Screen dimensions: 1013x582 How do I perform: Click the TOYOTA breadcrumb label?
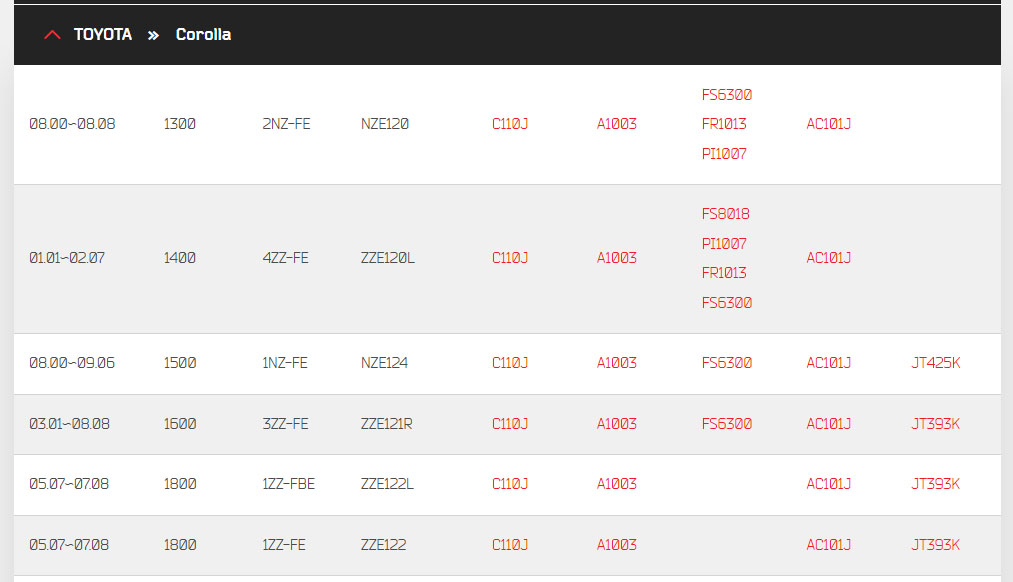(103, 34)
